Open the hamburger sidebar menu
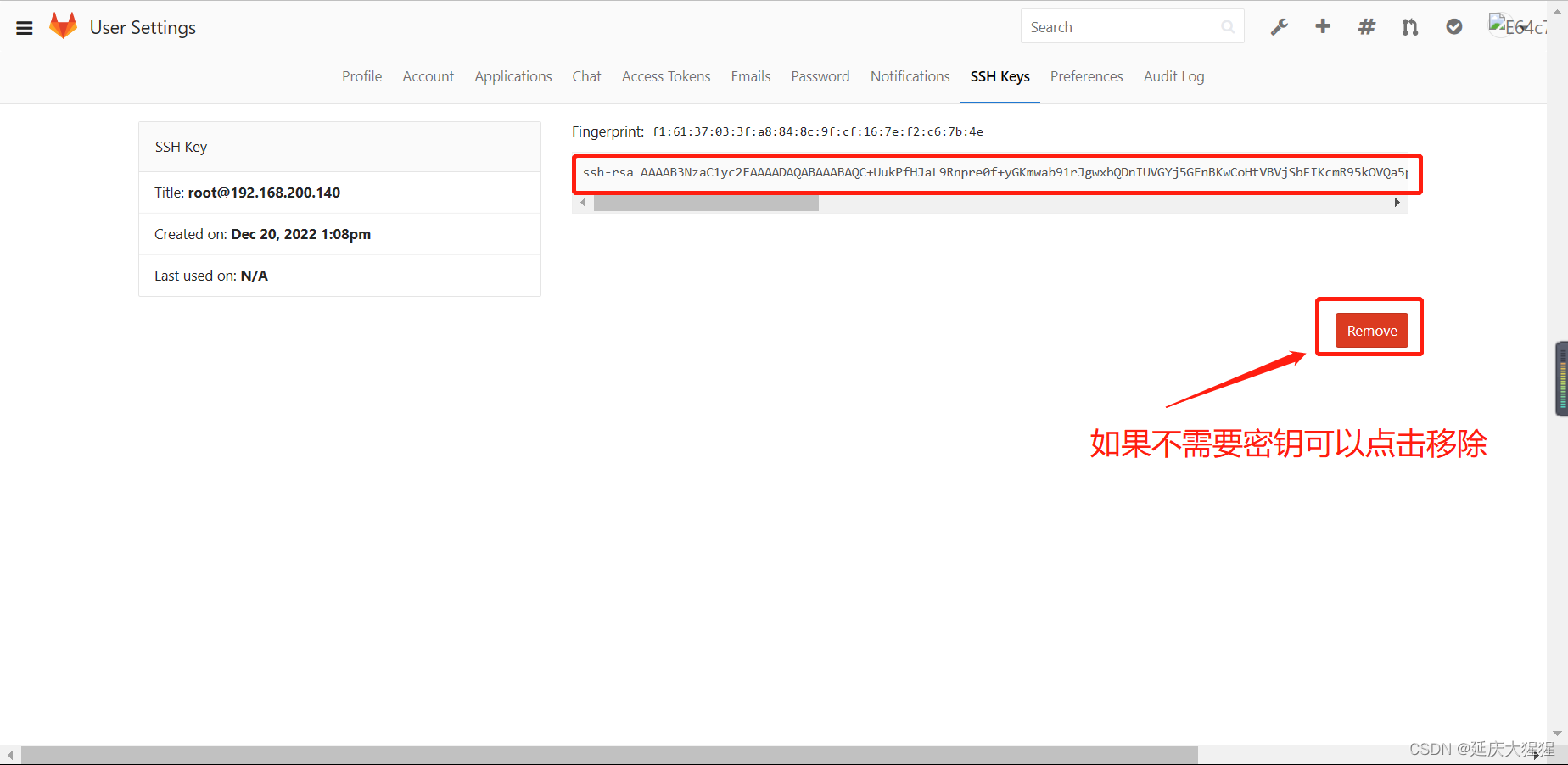1568x765 pixels. click(25, 28)
